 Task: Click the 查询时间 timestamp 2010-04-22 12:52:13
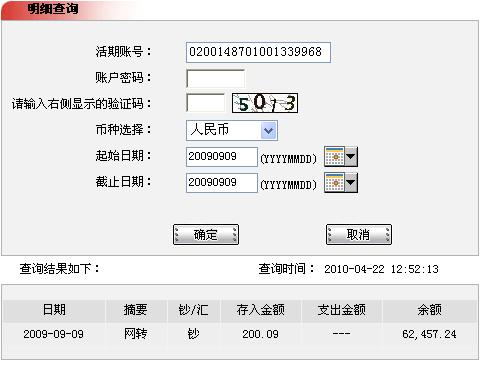381,269
